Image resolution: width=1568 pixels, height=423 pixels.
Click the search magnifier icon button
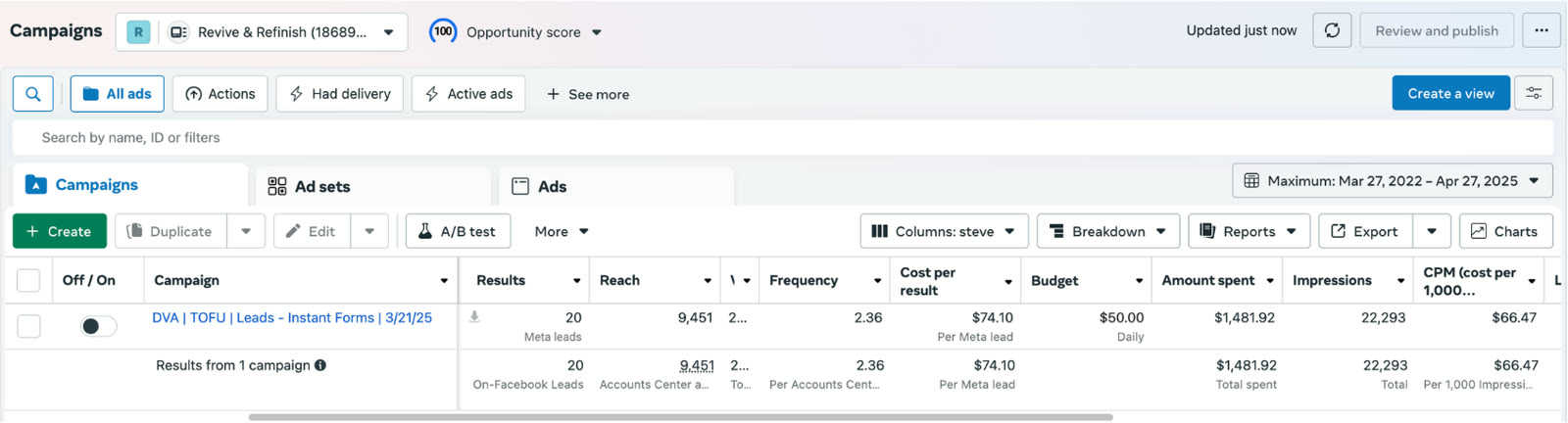coord(32,94)
